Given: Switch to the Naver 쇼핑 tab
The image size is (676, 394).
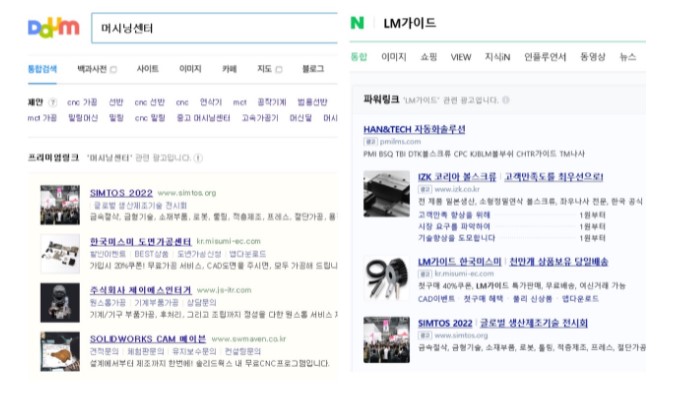Looking at the screenshot, I should (429, 57).
